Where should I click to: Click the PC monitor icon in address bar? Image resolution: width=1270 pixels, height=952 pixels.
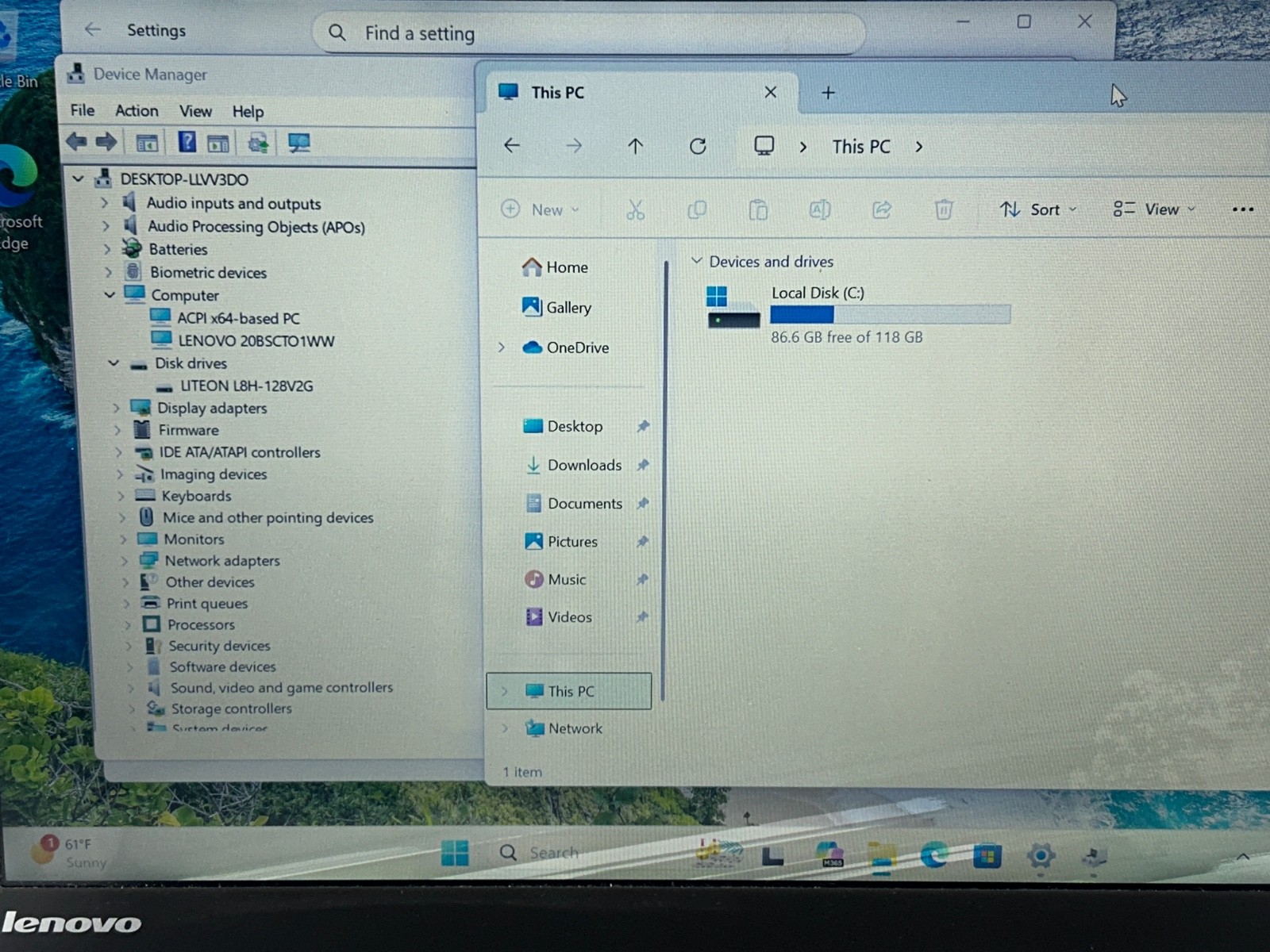(x=764, y=146)
